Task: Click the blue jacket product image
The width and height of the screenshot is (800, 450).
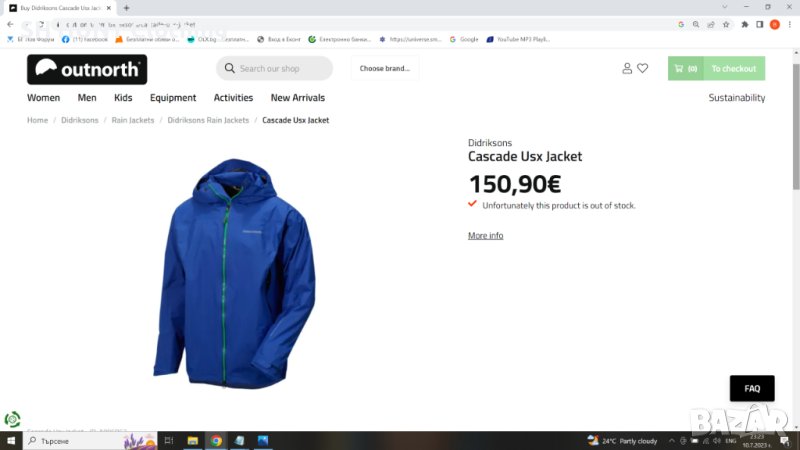Action: point(235,272)
